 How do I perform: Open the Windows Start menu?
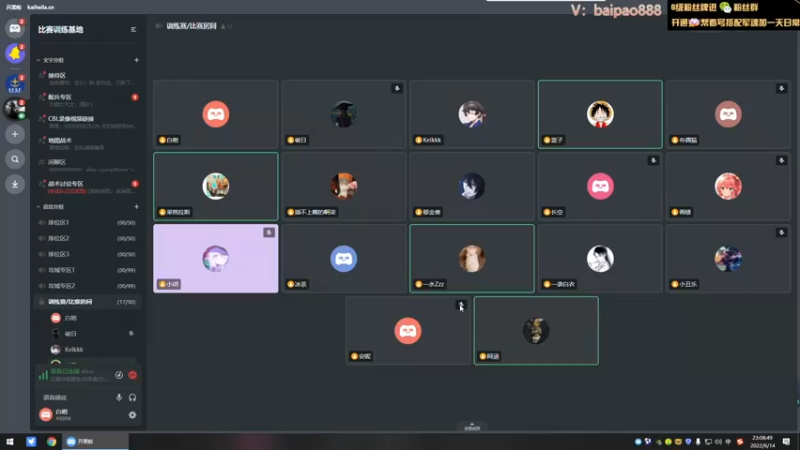(x=10, y=441)
